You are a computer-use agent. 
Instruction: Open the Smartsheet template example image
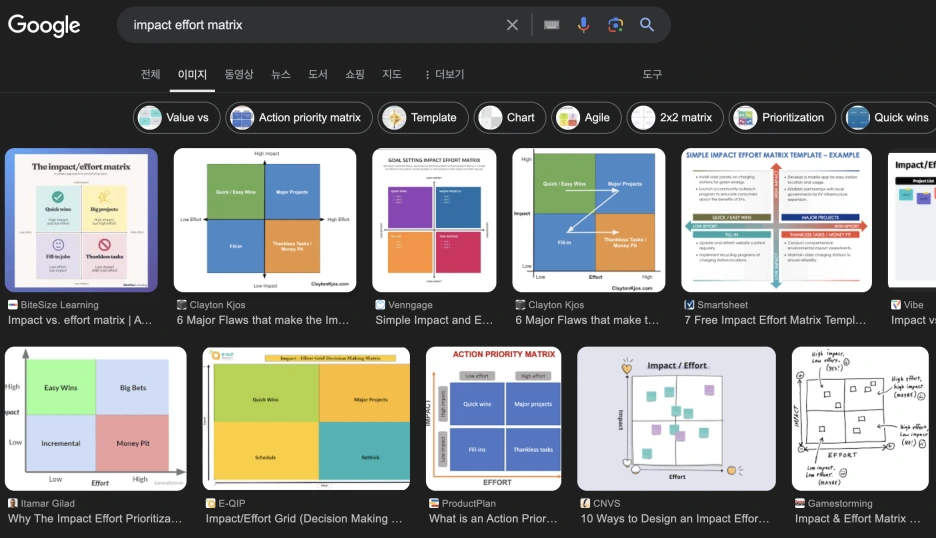(776, 220)
